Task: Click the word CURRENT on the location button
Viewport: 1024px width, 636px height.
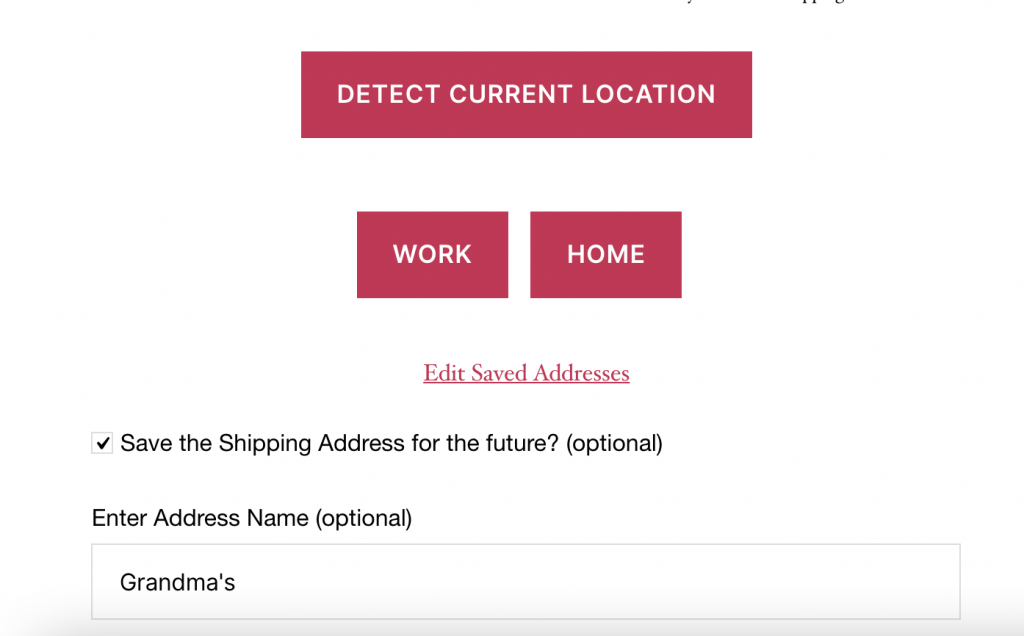Action: 511,94
